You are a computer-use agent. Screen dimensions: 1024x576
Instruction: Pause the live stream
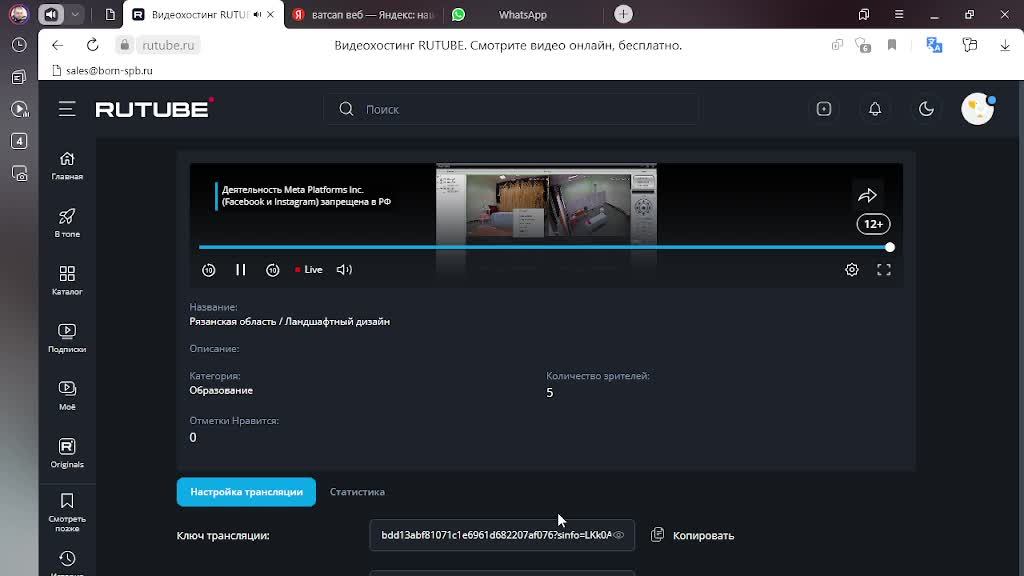240,270
